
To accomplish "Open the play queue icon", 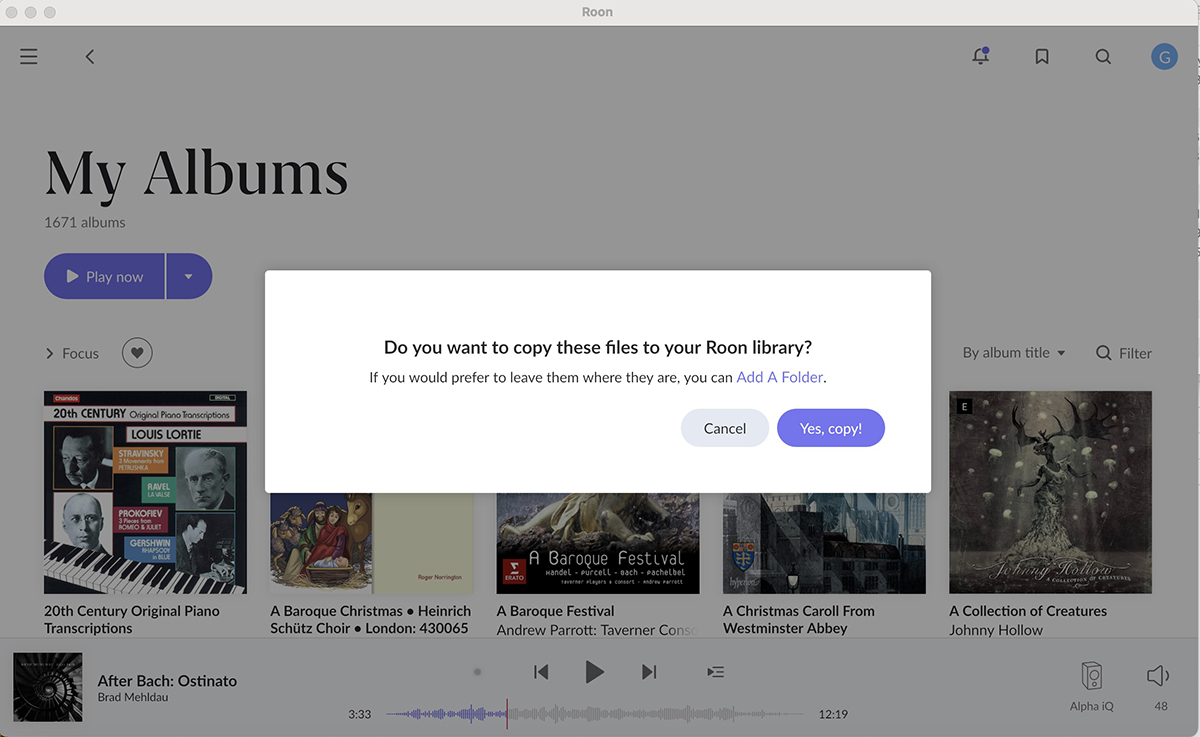I will point(715,672).
